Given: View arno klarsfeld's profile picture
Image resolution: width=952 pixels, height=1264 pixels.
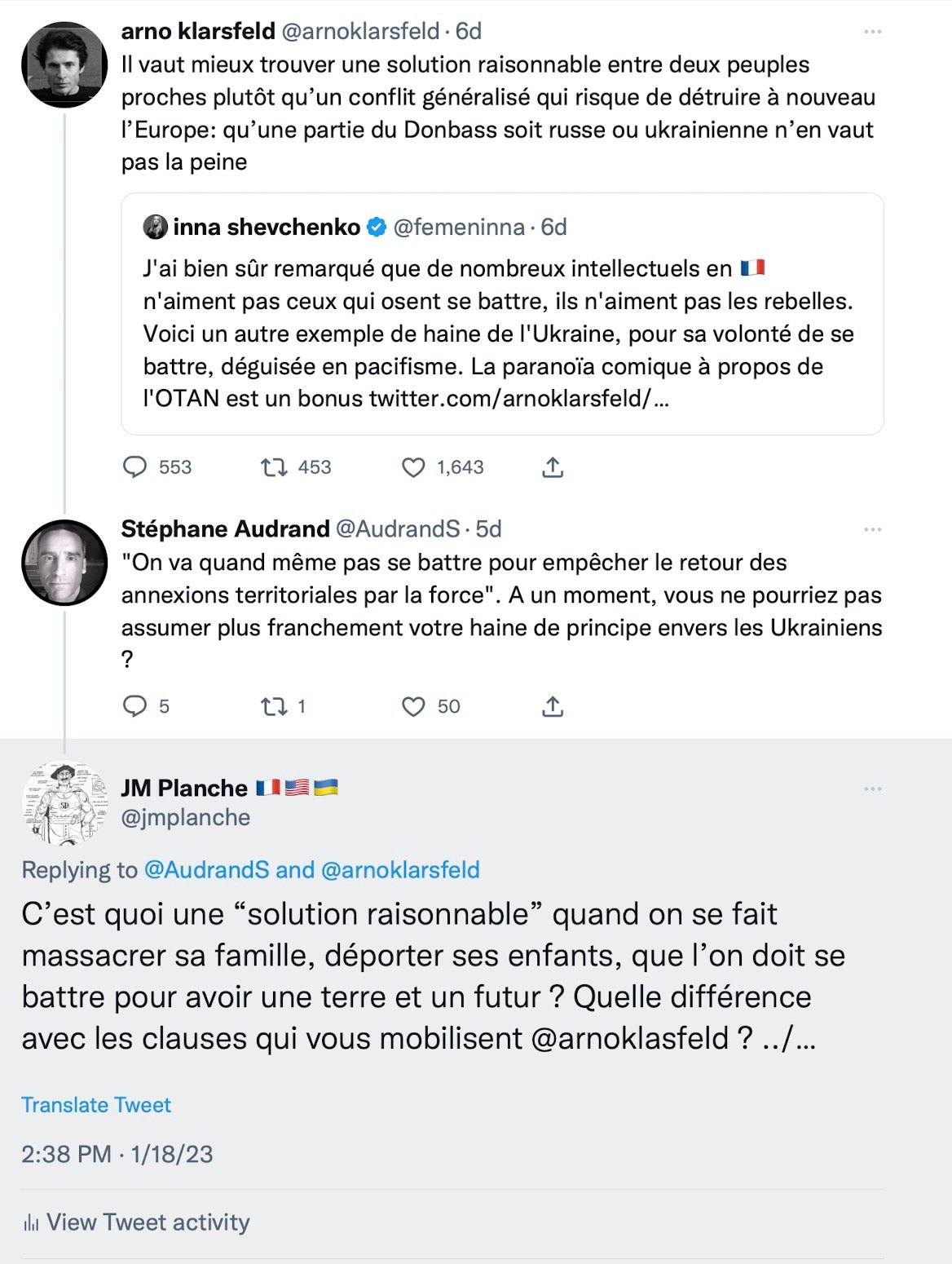Looking at the screenshot, I should (x=64, y=64).
